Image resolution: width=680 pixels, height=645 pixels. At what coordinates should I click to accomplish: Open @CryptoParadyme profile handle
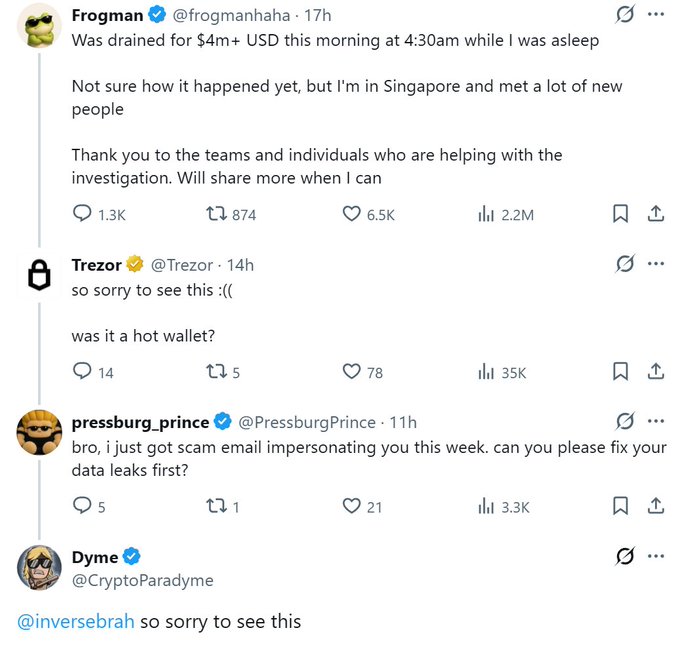(x=143, y=580)
